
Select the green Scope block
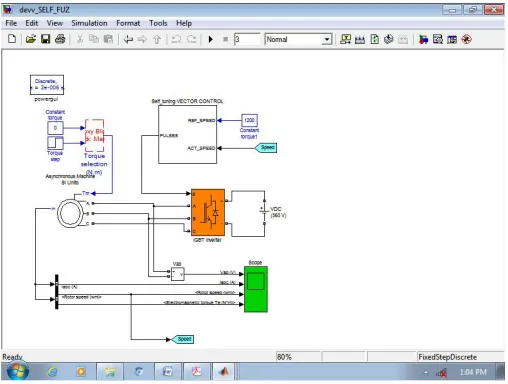coord(256,289)
